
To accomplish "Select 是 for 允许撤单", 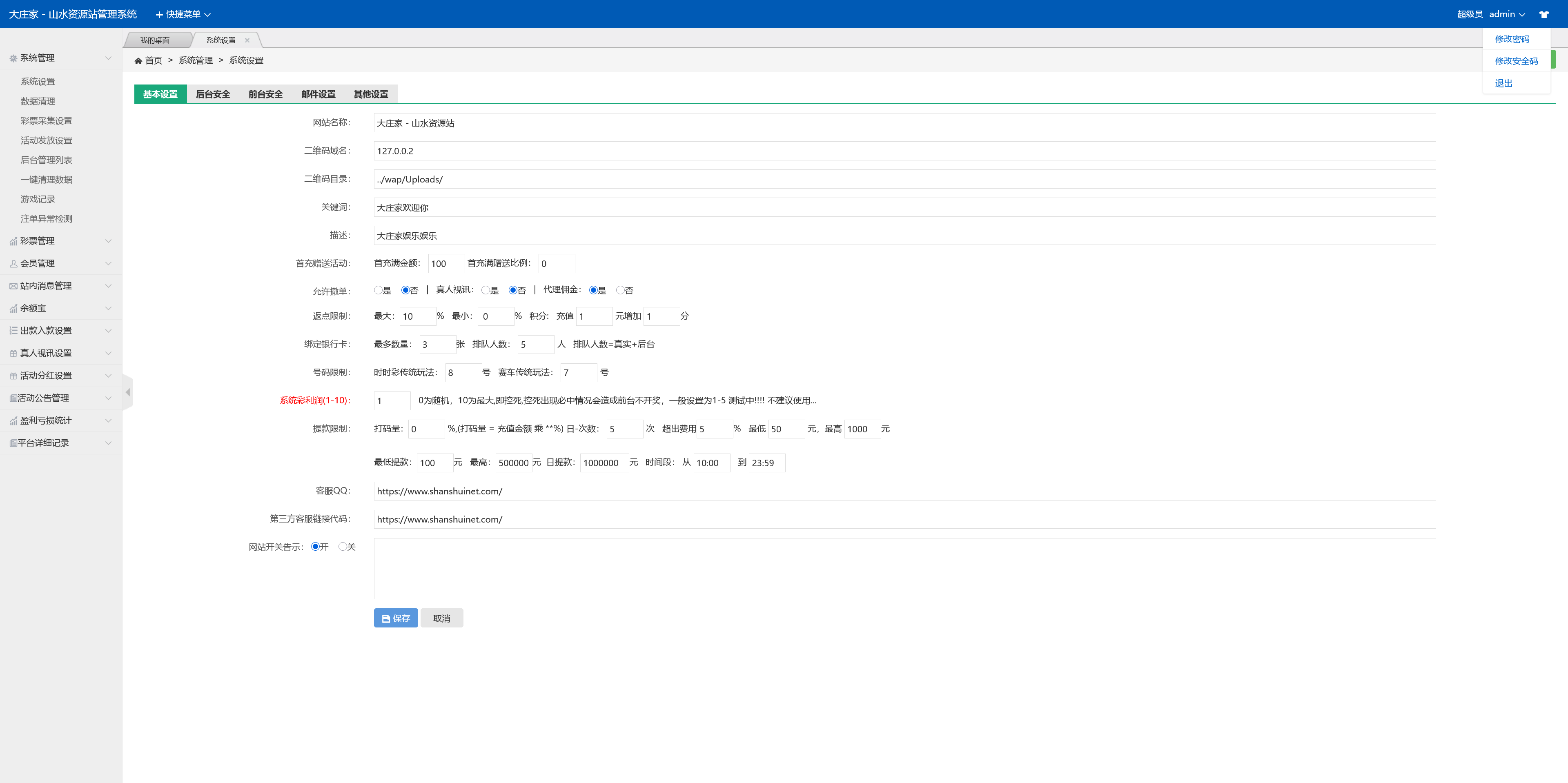I will pyautogui.click(x=378, y=290).
